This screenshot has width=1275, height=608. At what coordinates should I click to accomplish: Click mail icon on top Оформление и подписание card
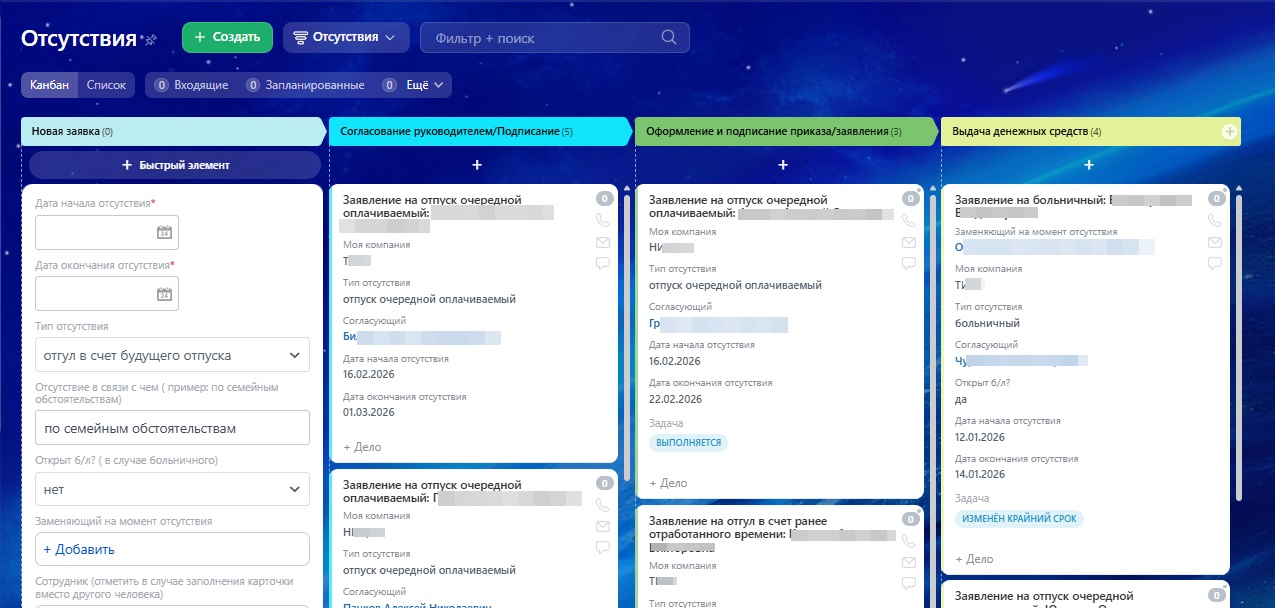[x=908, y=242]
